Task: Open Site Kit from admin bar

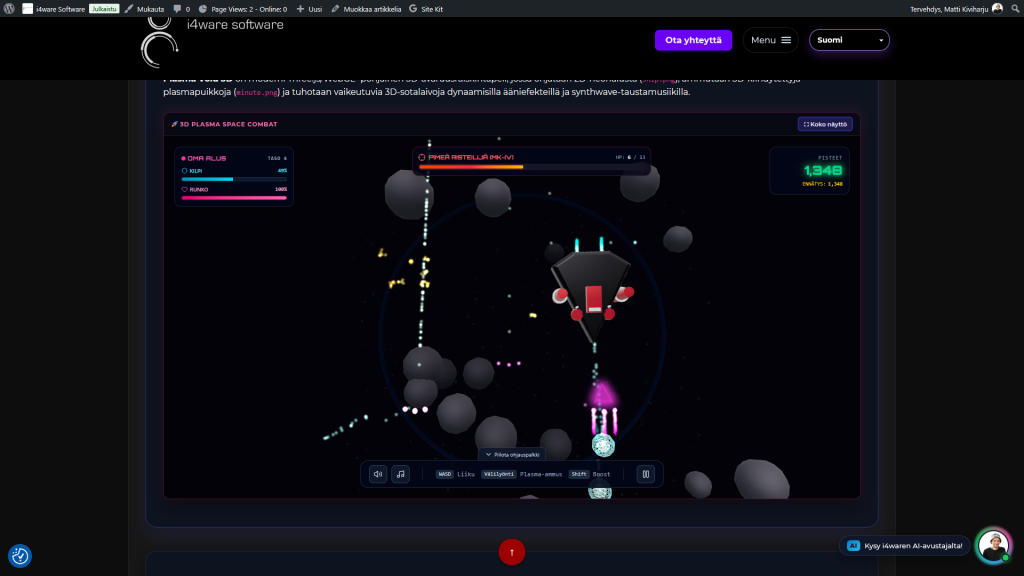Action: click(x=426, y=9)
